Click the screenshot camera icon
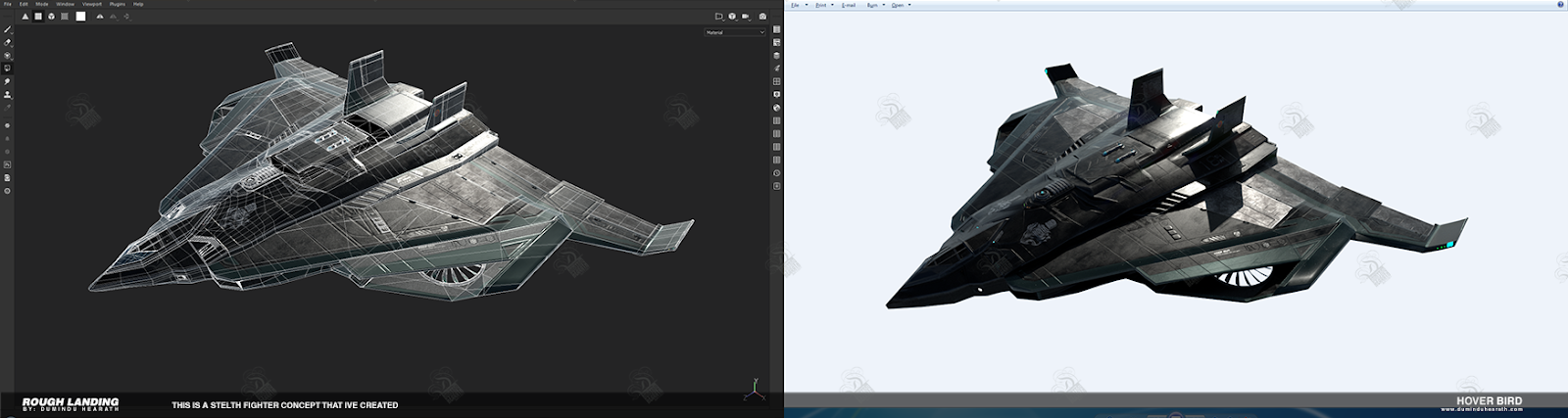The height and width of the screenshot is (418, 1568). pos(762,17)
